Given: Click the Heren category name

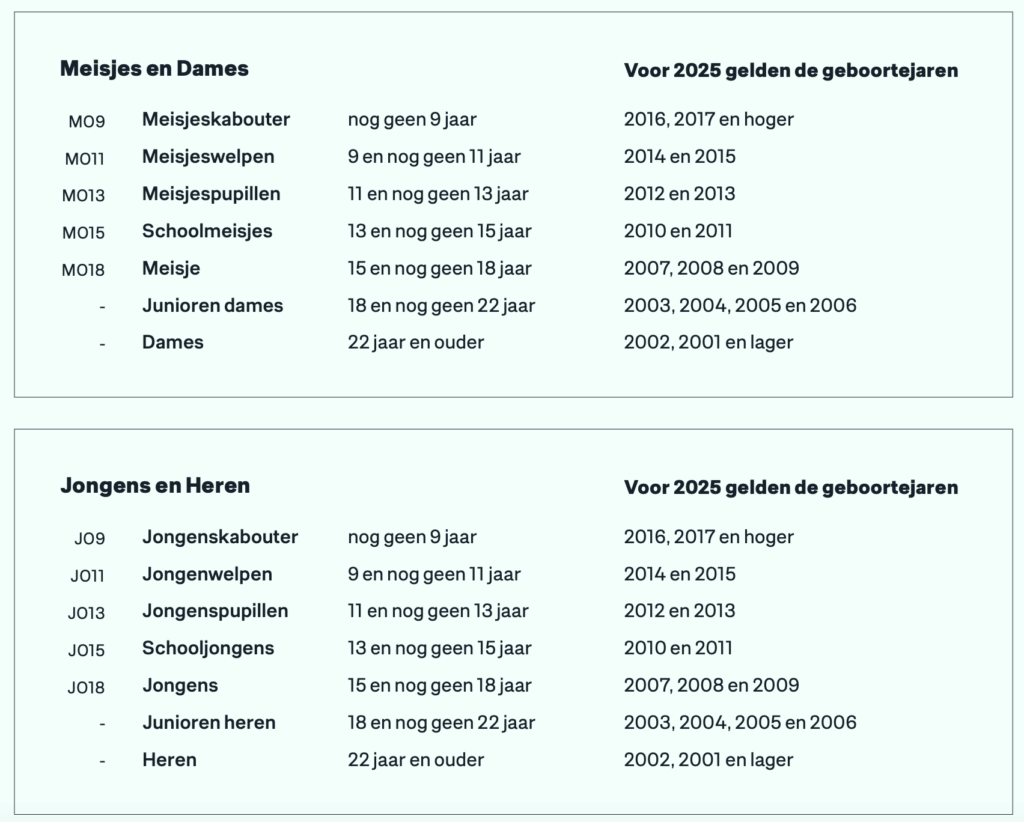Looking at the screenshot, I should point(169,760).
